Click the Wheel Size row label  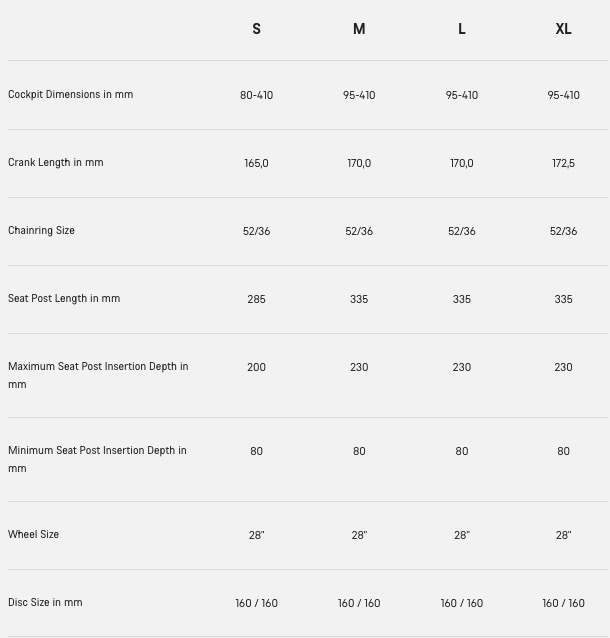click(33, 534)
